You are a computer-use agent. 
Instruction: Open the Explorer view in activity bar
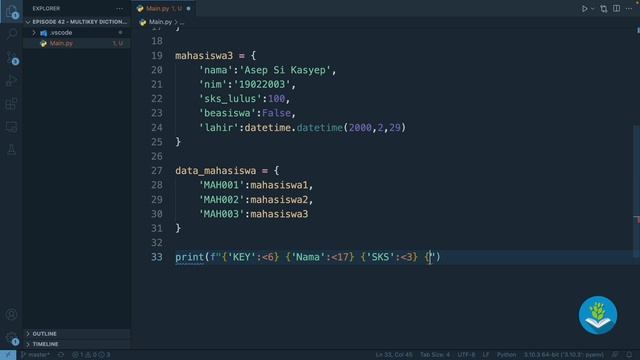(11, 11)
